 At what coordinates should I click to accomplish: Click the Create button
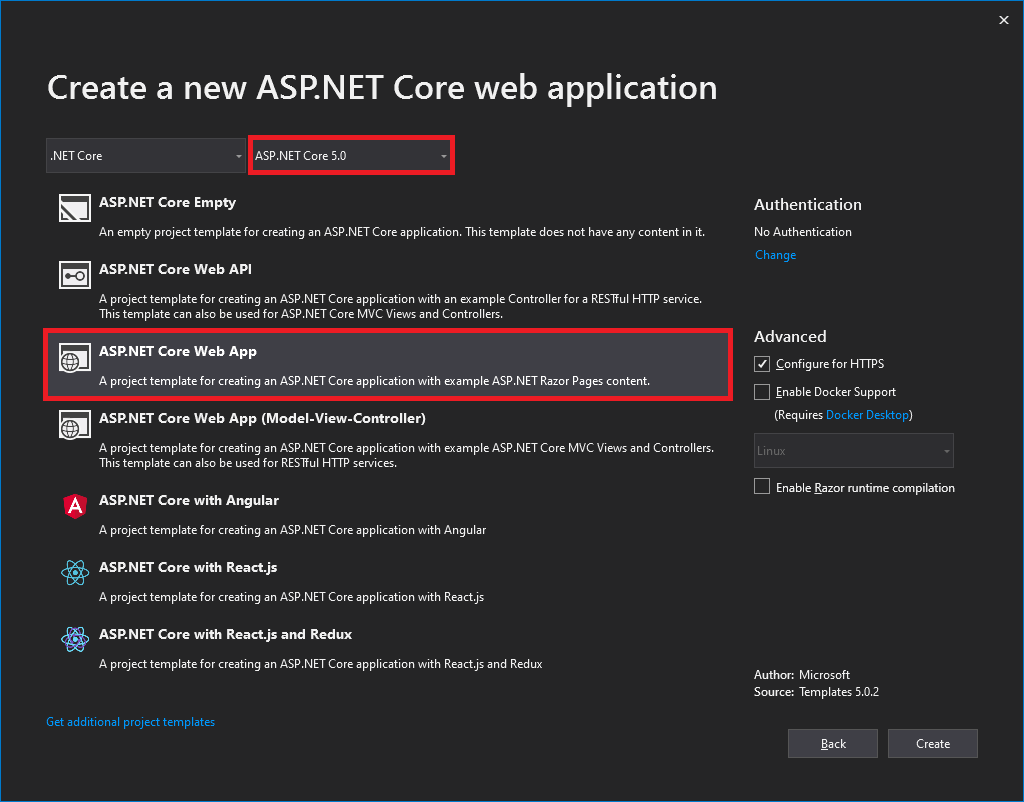point(933,743)
